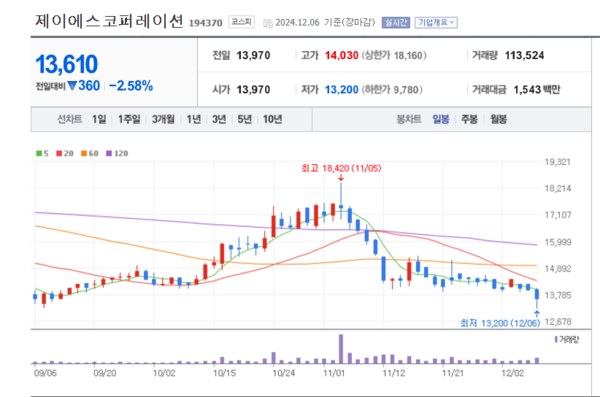Select the 1년 line chart tab
The width and height of the screenshot is (600, 397).
194,119
